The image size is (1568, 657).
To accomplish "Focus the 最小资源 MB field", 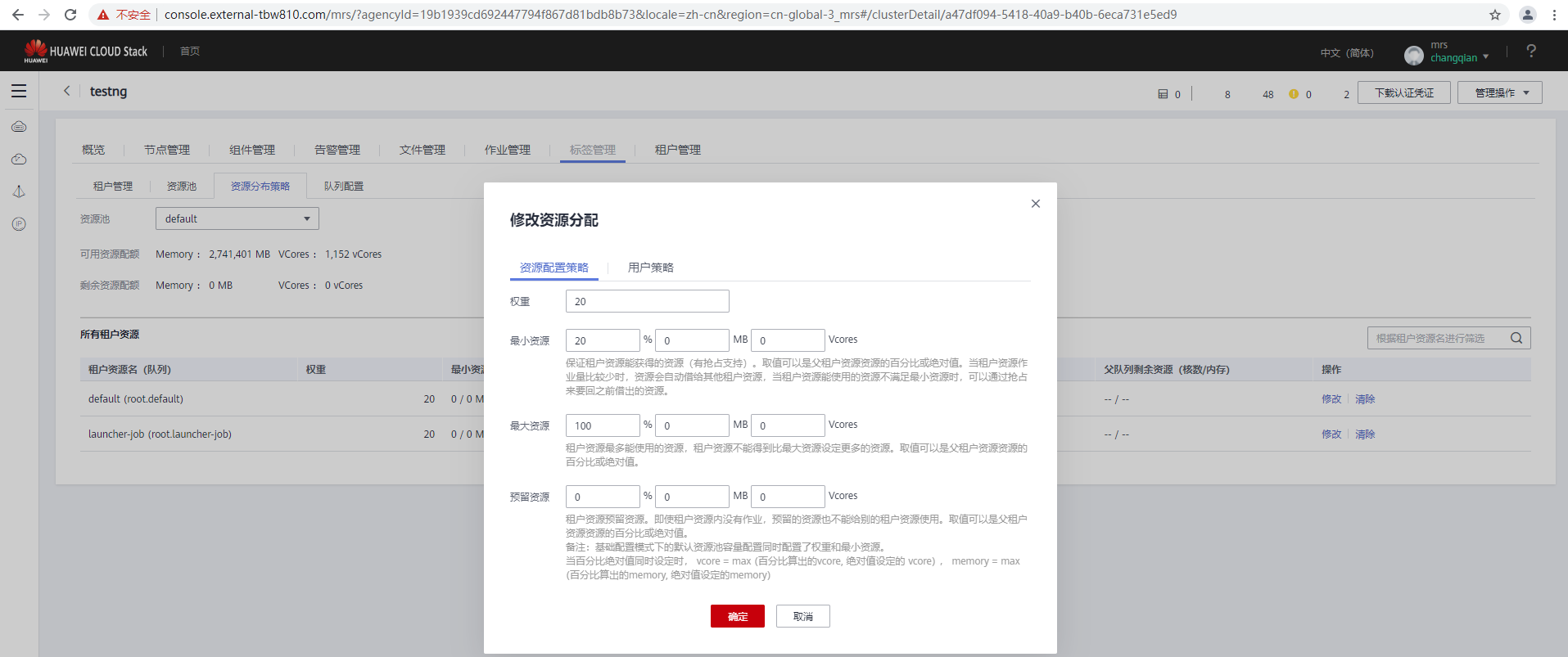I will pyautogui.click(x=692, y=340).
